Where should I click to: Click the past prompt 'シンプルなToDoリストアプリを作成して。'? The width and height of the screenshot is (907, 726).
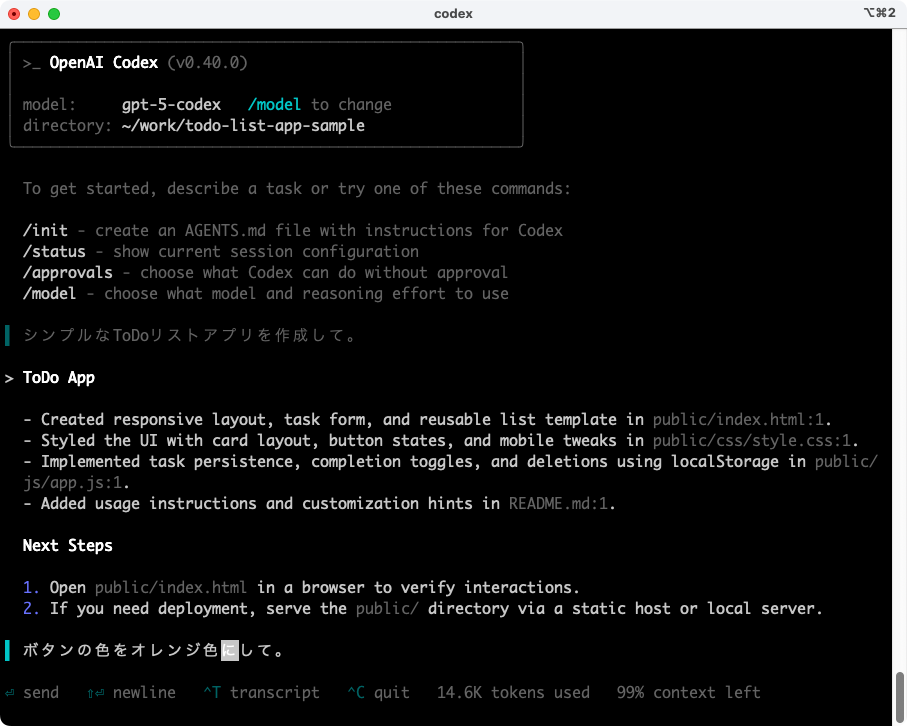click(x=190, y=336)
